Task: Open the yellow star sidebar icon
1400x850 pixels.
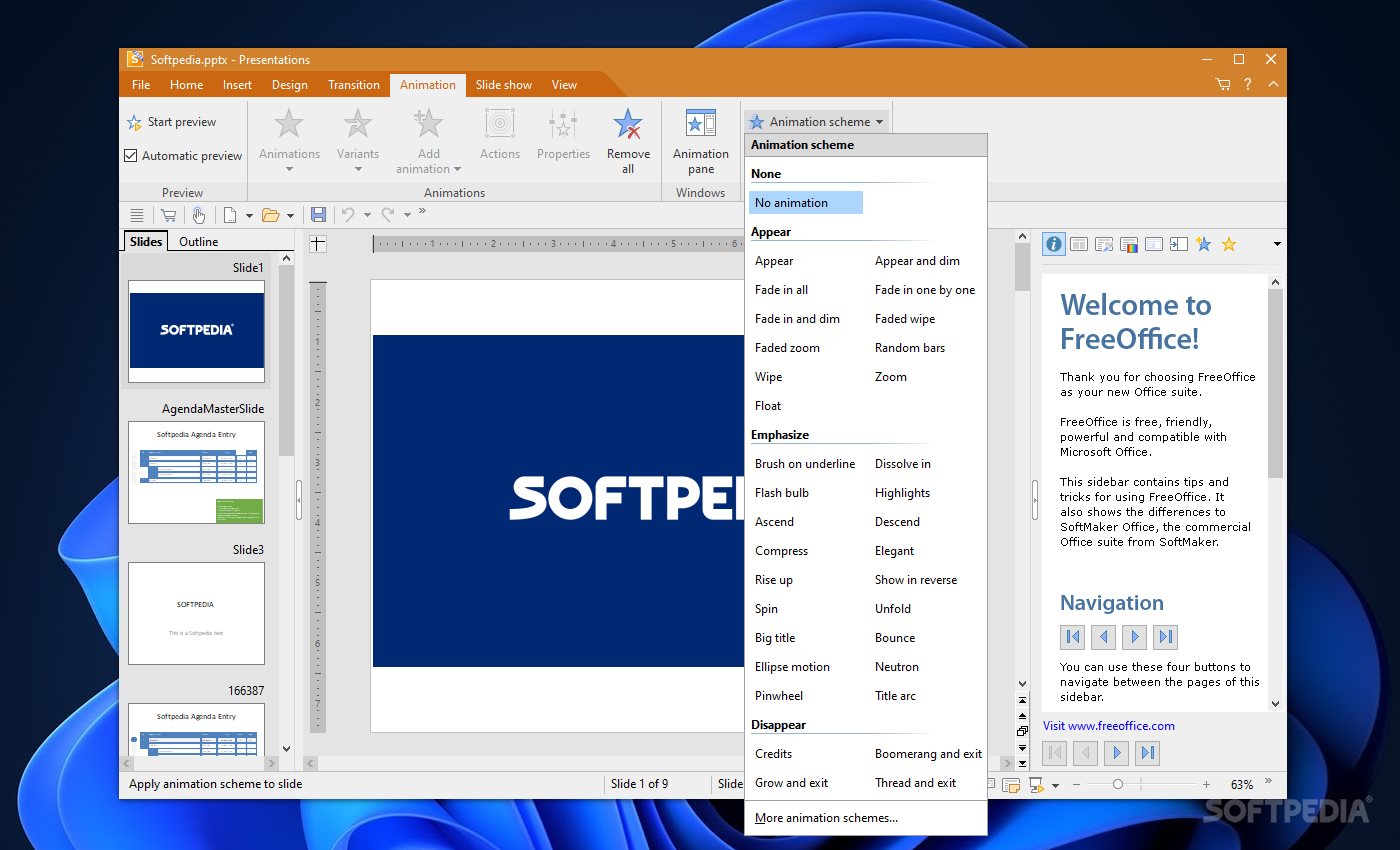Action: point(1229,244)
